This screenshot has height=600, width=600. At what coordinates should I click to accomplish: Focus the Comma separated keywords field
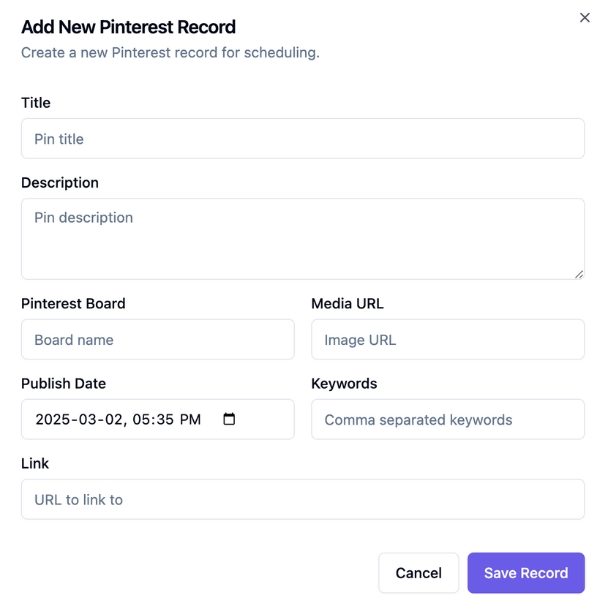click(x=447, y=420)
